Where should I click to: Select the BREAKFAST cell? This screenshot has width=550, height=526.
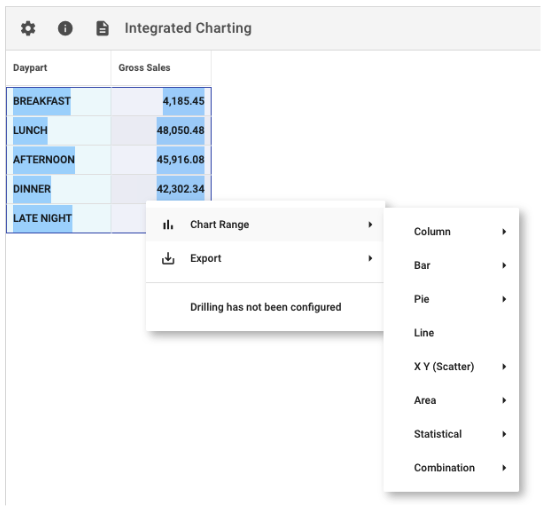58,101
